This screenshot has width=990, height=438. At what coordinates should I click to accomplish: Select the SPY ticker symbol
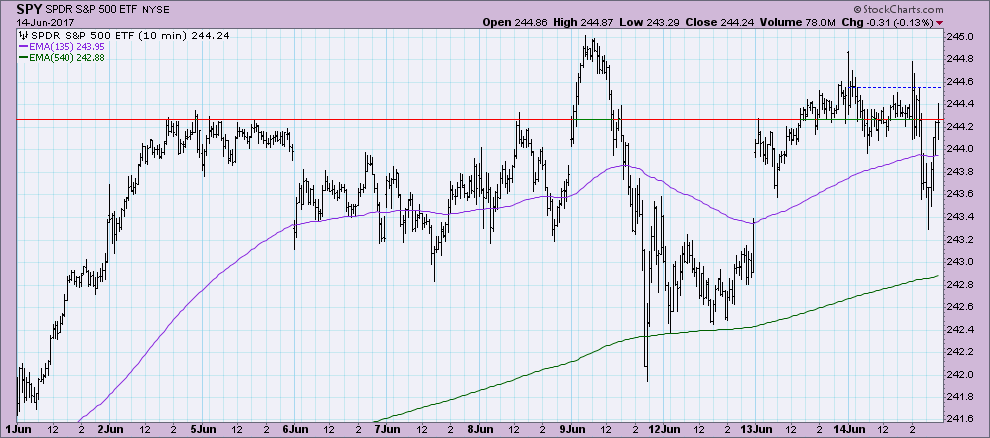click(x=28, y=8)
